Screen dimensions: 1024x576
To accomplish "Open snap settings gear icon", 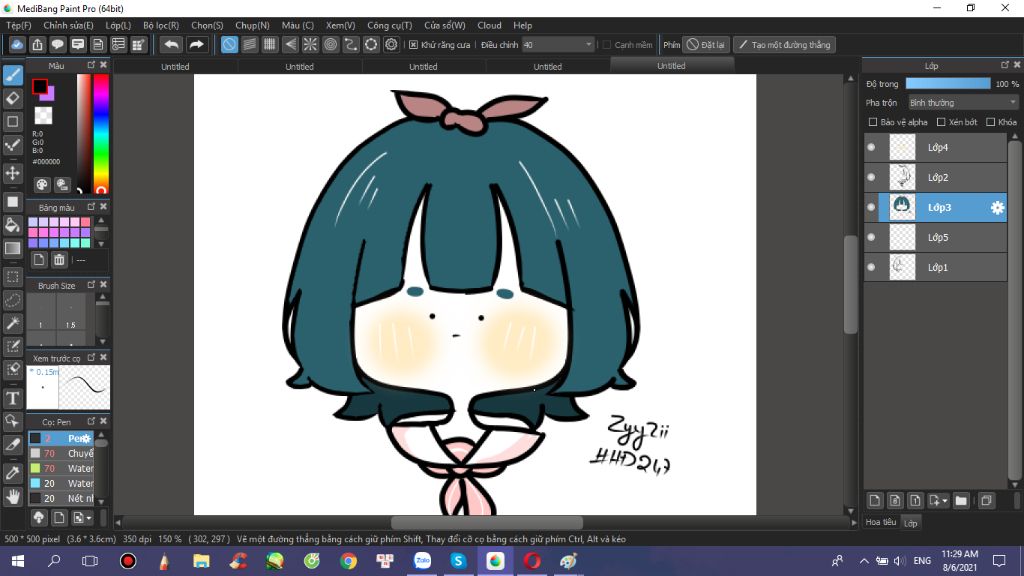I will pos(391,44).
